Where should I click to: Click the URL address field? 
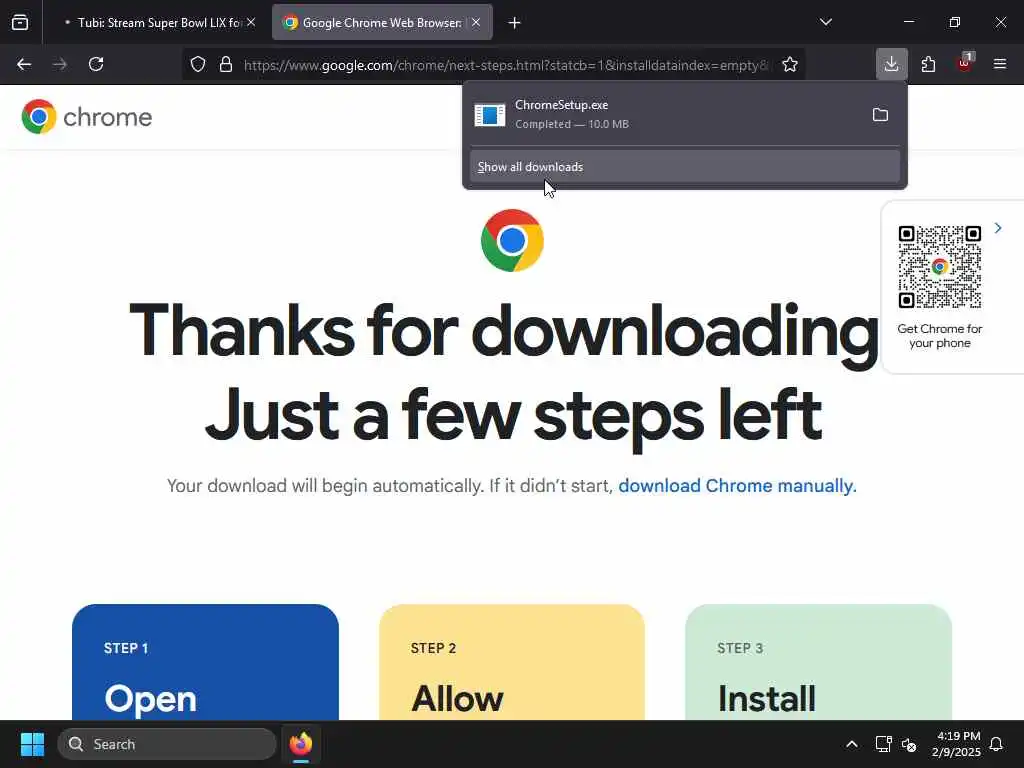click(x=505, y=65)
